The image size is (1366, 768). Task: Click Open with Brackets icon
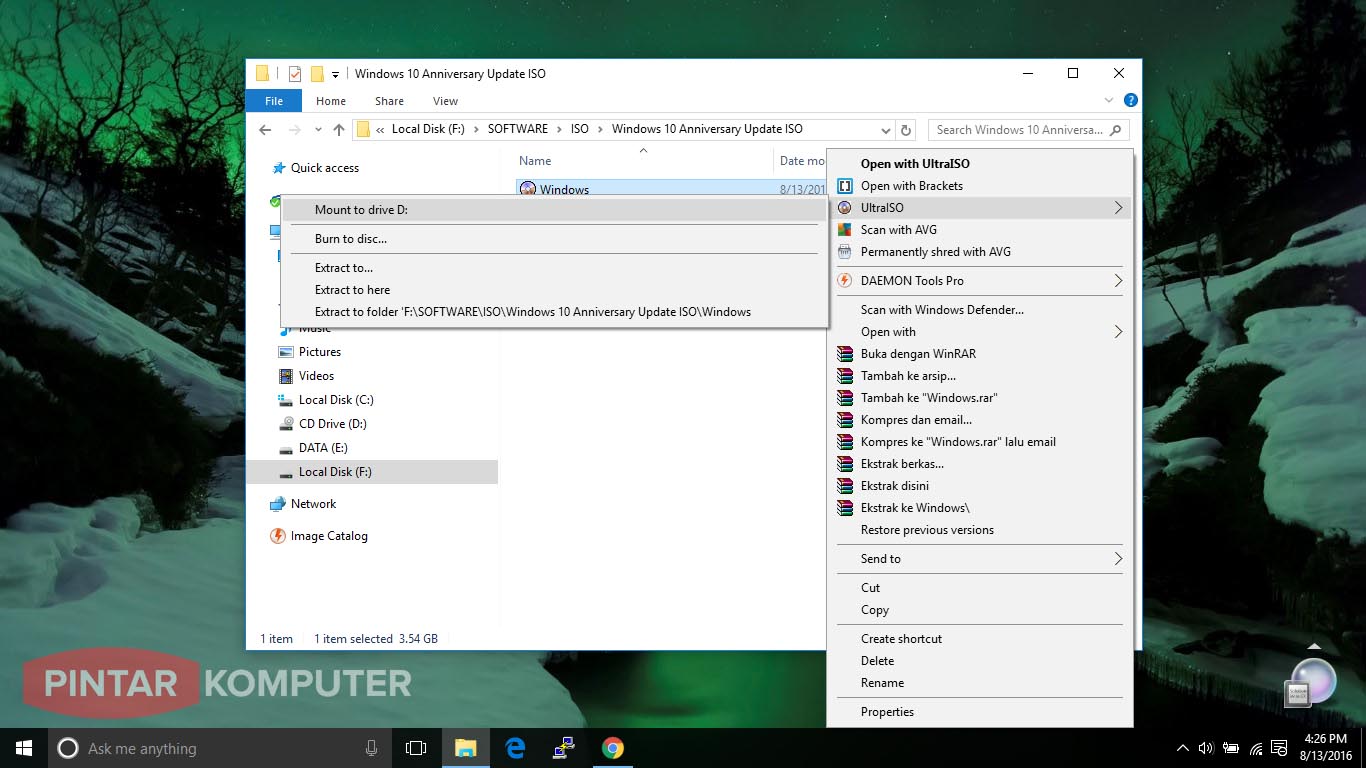[x=844, y=186]
